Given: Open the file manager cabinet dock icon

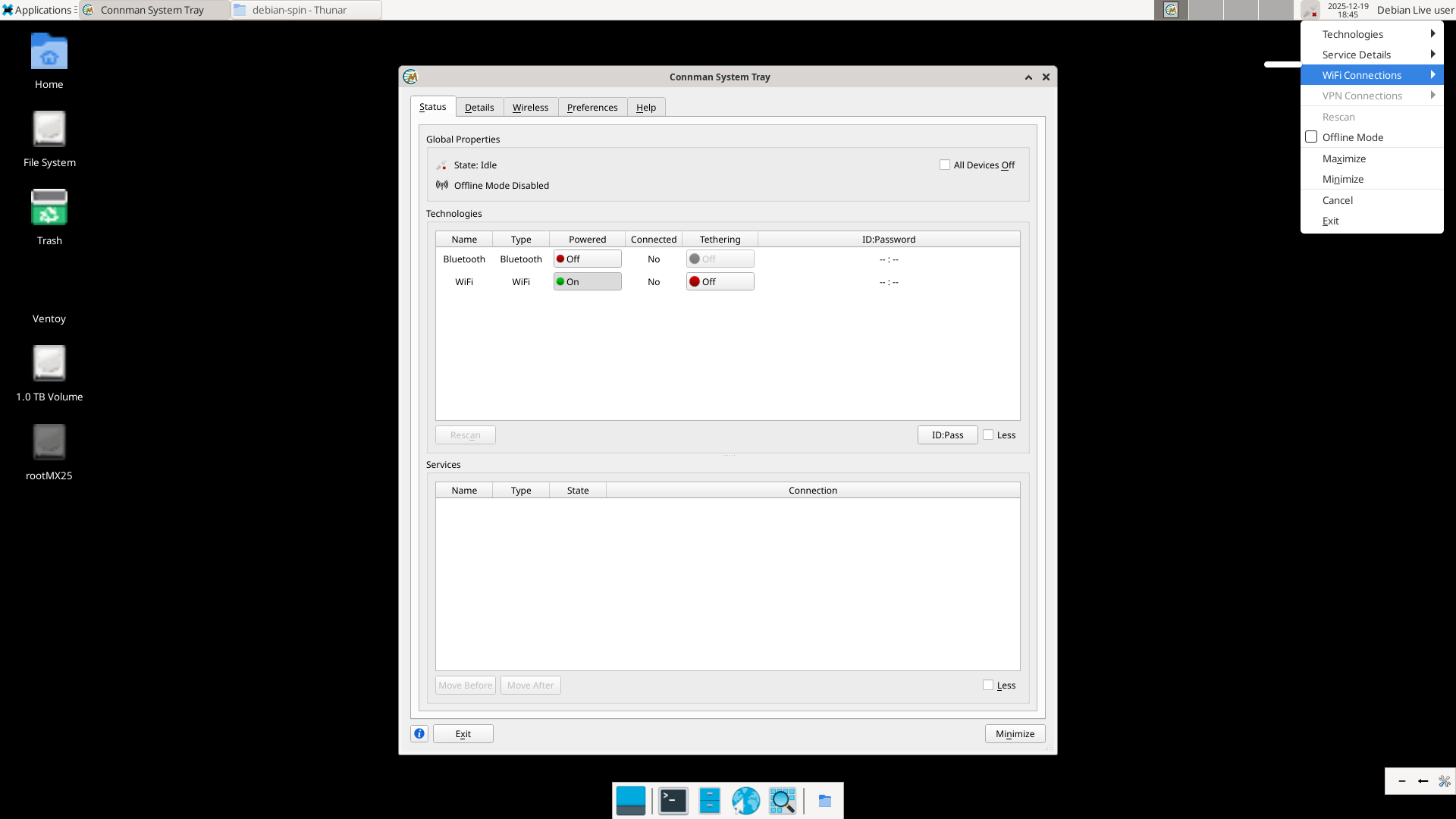Looking at the screenshot, I should pyautogui.click(x=709, y=801).
